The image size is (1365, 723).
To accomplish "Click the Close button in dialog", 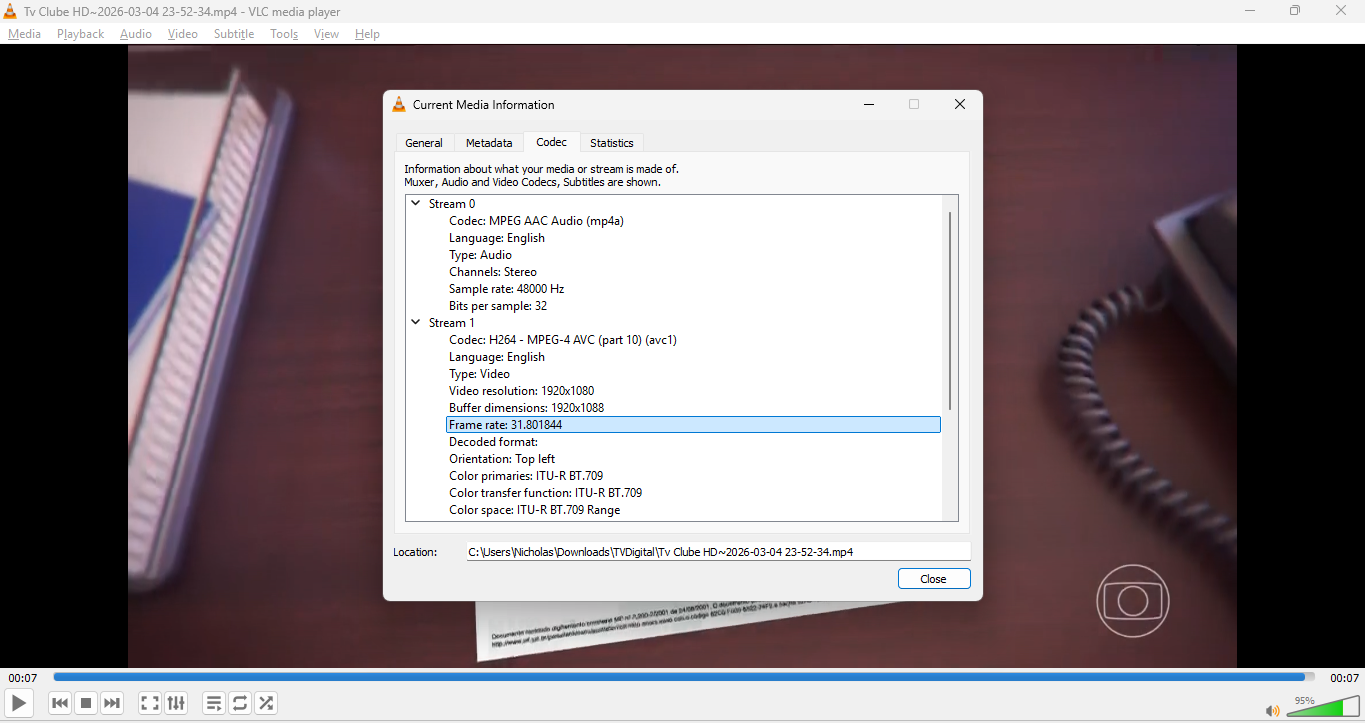I will click(934, 579).
